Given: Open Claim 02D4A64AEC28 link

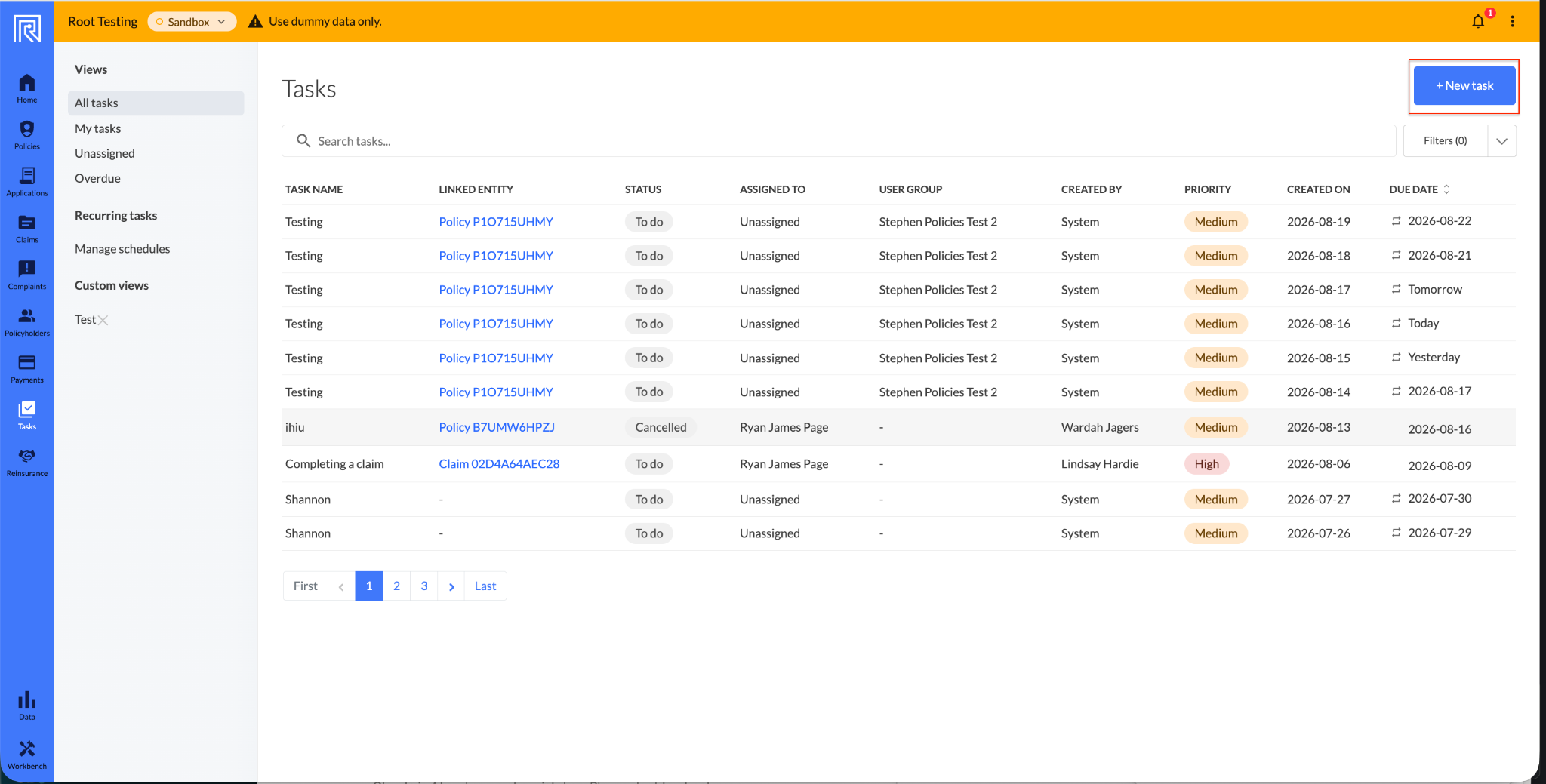Looking at the screenshot, I should tap(499, 463).
